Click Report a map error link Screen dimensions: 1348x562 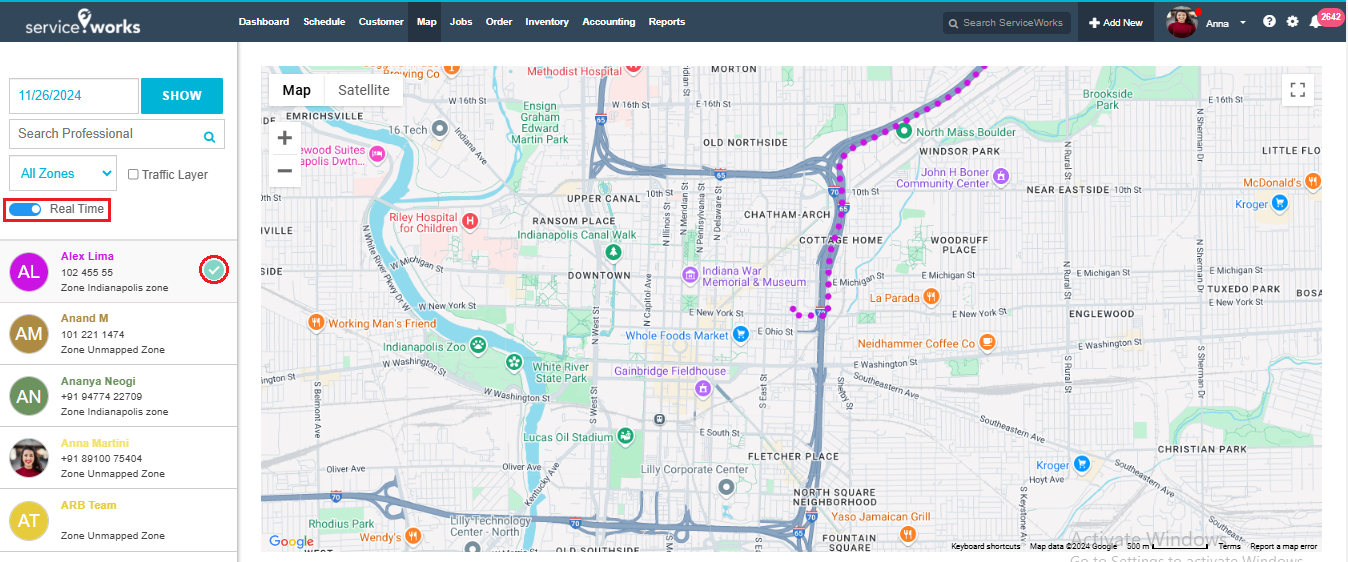point(1284,546)
